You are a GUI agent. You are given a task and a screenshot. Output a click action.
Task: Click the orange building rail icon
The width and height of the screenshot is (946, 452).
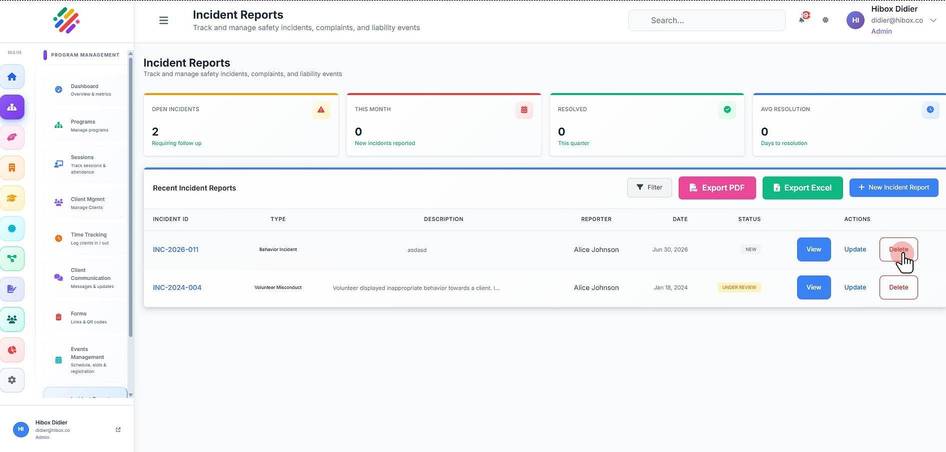click(12, 168)
